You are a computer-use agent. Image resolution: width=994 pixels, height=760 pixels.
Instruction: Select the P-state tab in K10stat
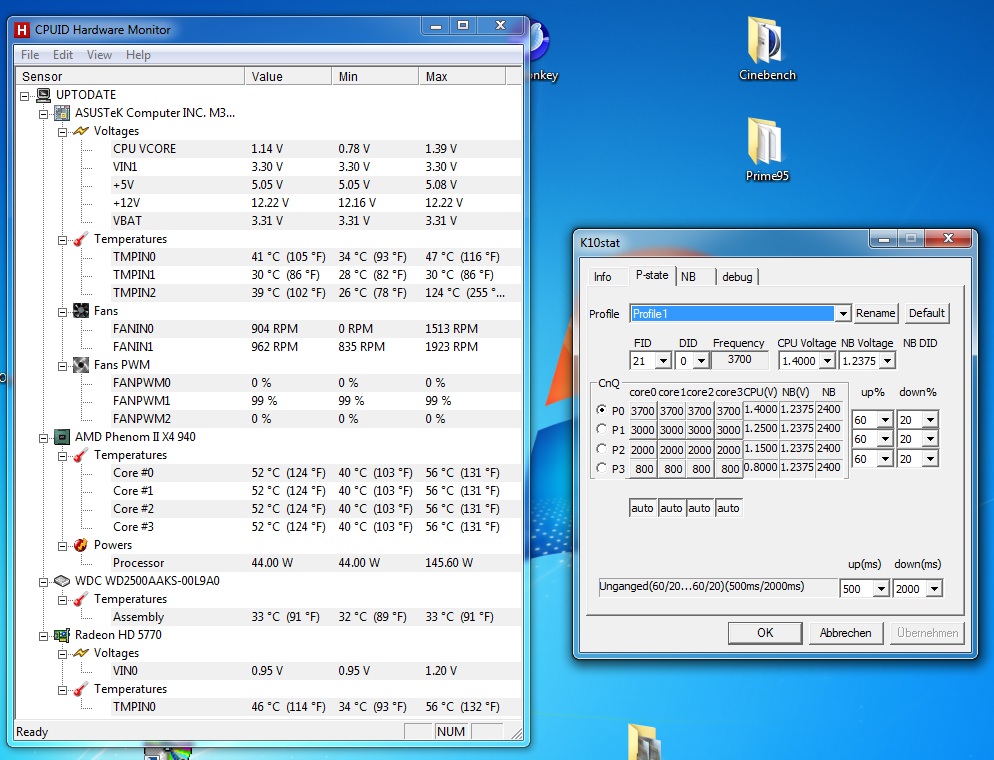coord(652,275)
